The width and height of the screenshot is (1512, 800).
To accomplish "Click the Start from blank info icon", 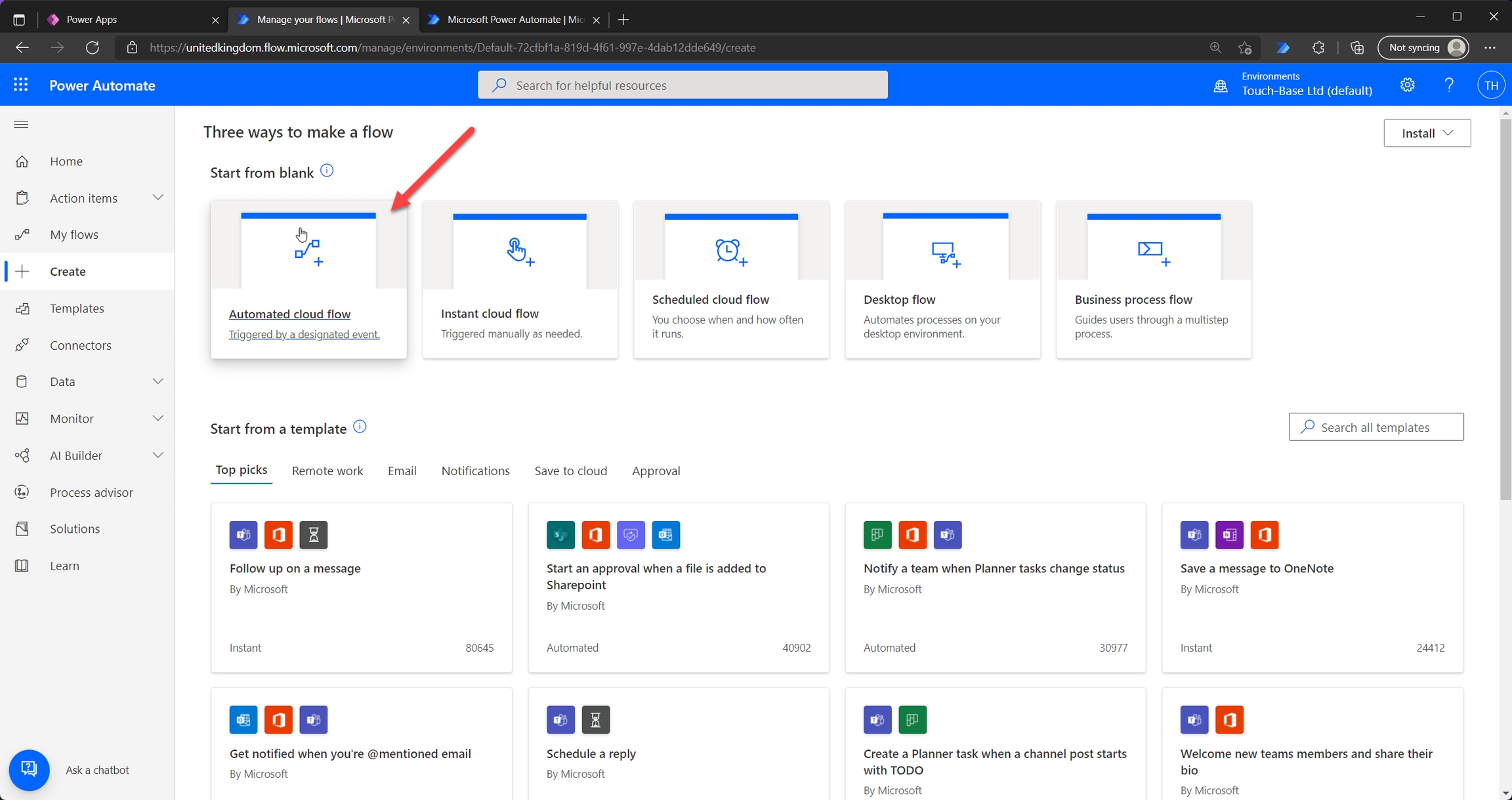I will pyautogui.click(x=327, y=171).
